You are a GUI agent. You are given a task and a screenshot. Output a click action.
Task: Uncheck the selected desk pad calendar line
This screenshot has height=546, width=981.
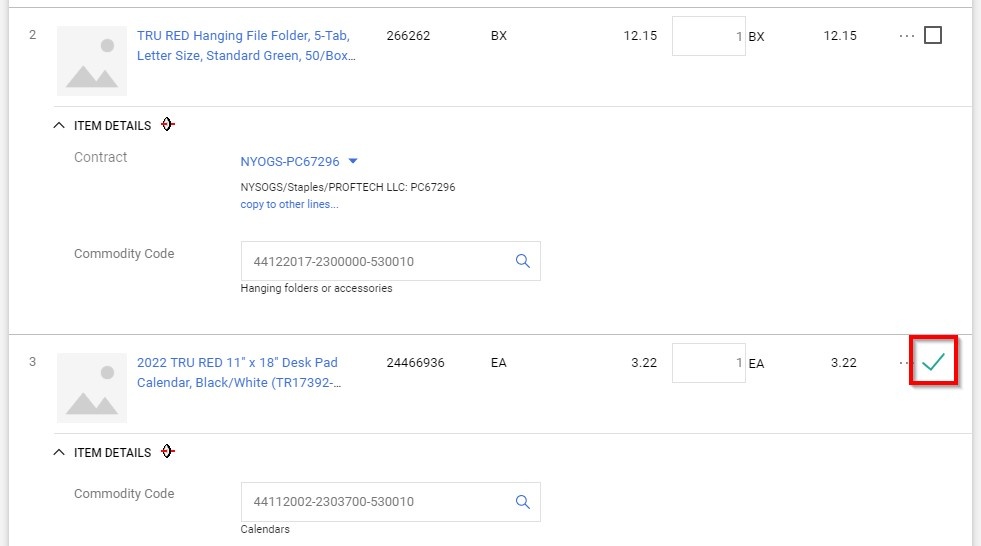point(933,362)
